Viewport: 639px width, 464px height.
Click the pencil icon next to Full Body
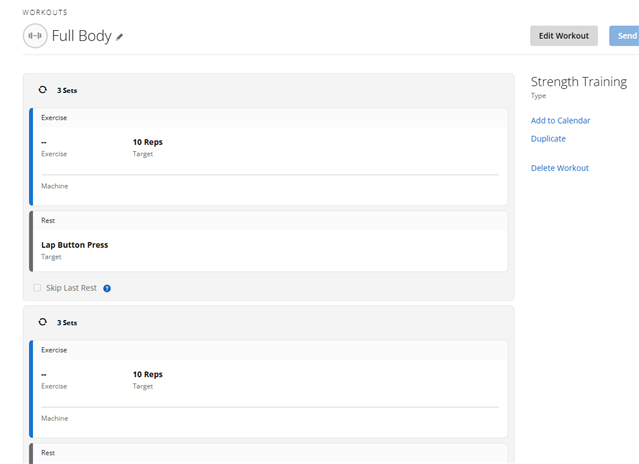[x=120, y=37]
